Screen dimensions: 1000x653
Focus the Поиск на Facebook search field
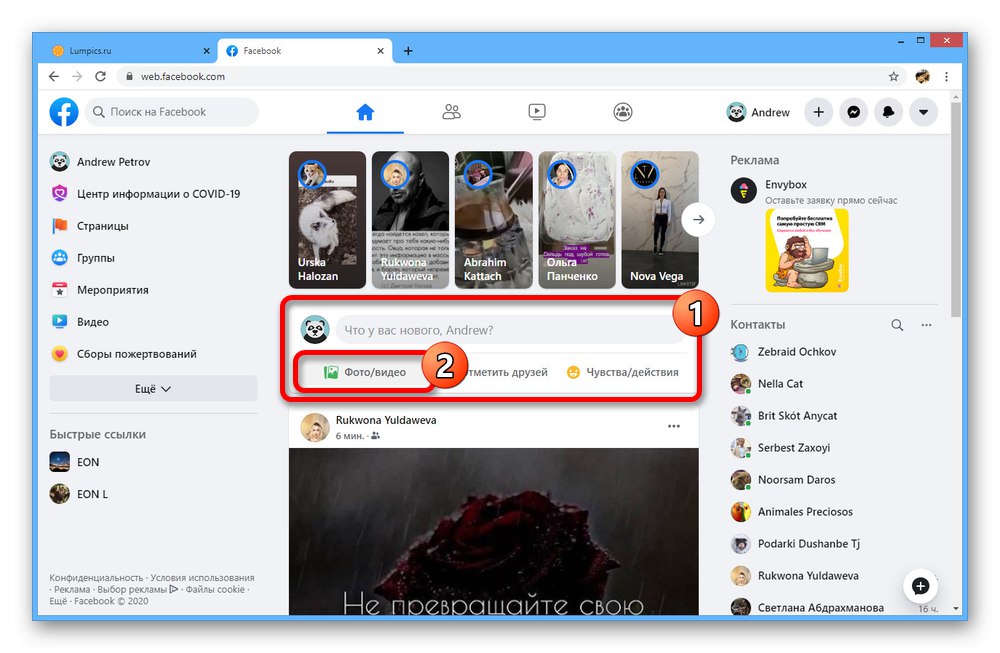coord(172,112)
